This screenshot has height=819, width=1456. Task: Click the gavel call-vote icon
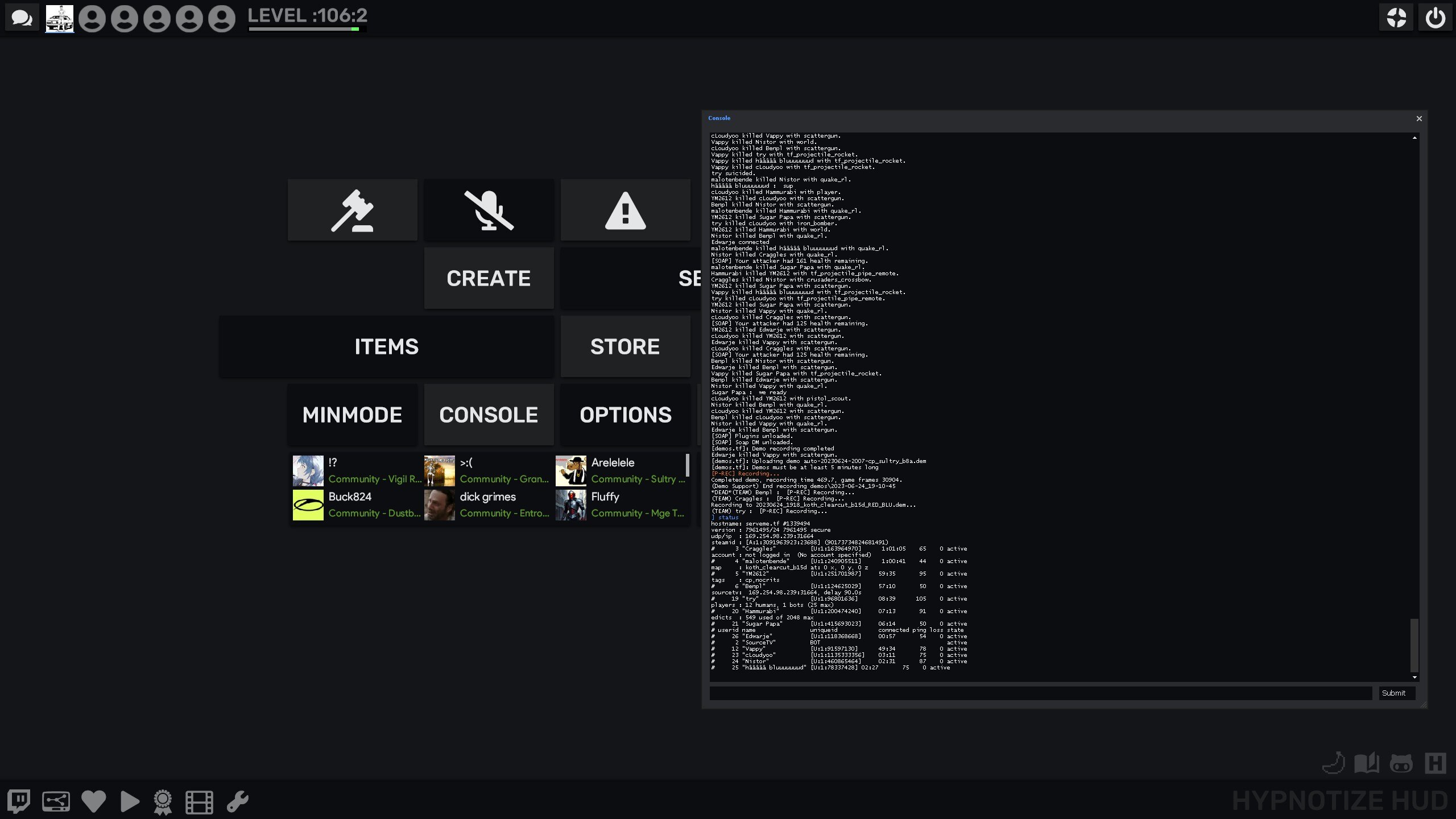point(352,210)
